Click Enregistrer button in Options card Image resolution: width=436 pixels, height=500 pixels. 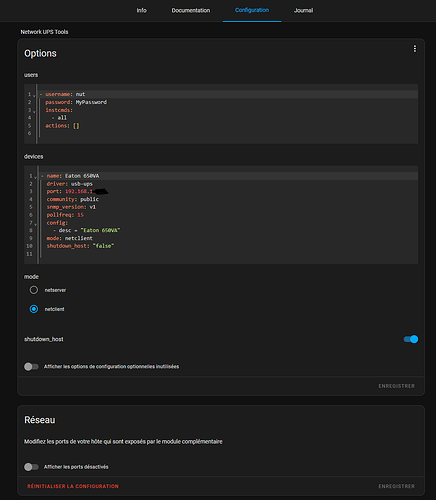click(x=397, y=386)
